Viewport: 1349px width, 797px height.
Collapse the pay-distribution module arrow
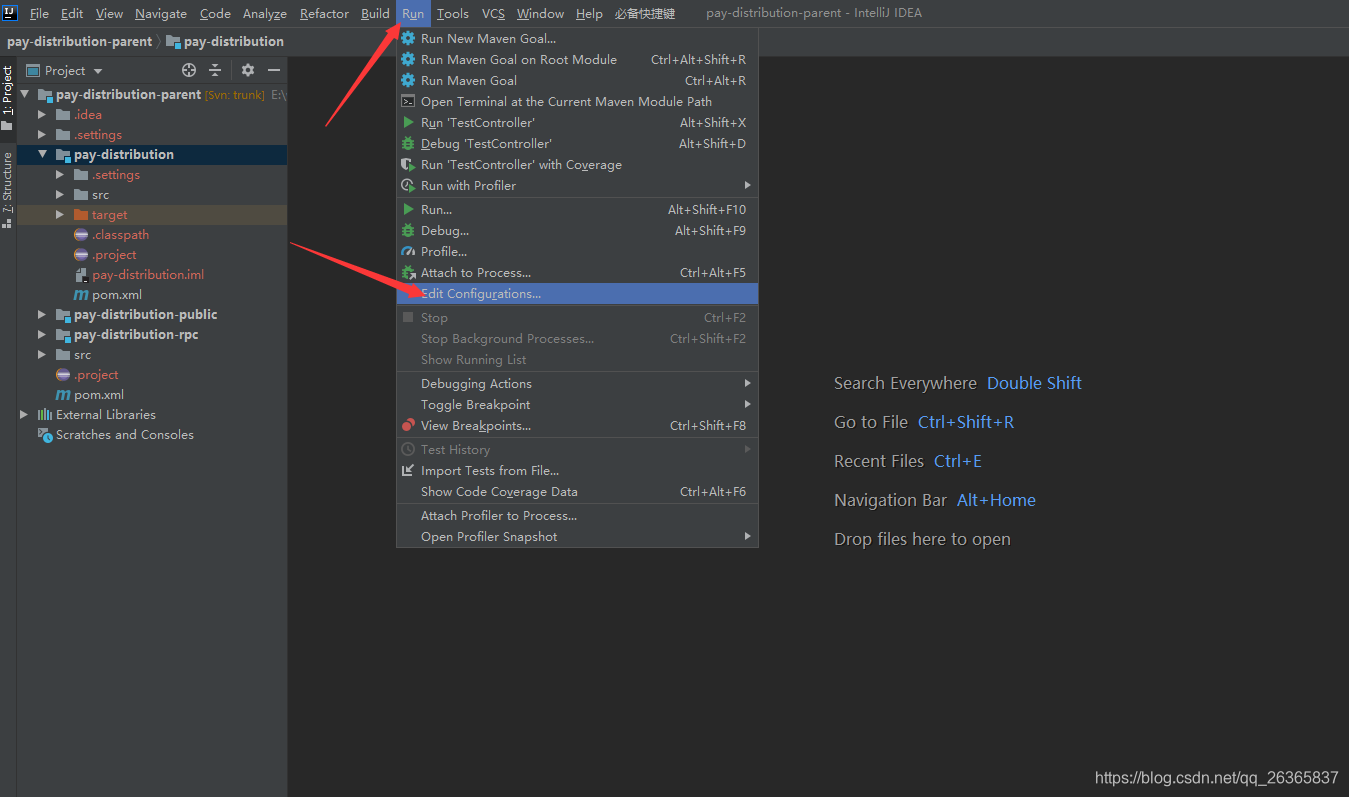click(42, 154)
